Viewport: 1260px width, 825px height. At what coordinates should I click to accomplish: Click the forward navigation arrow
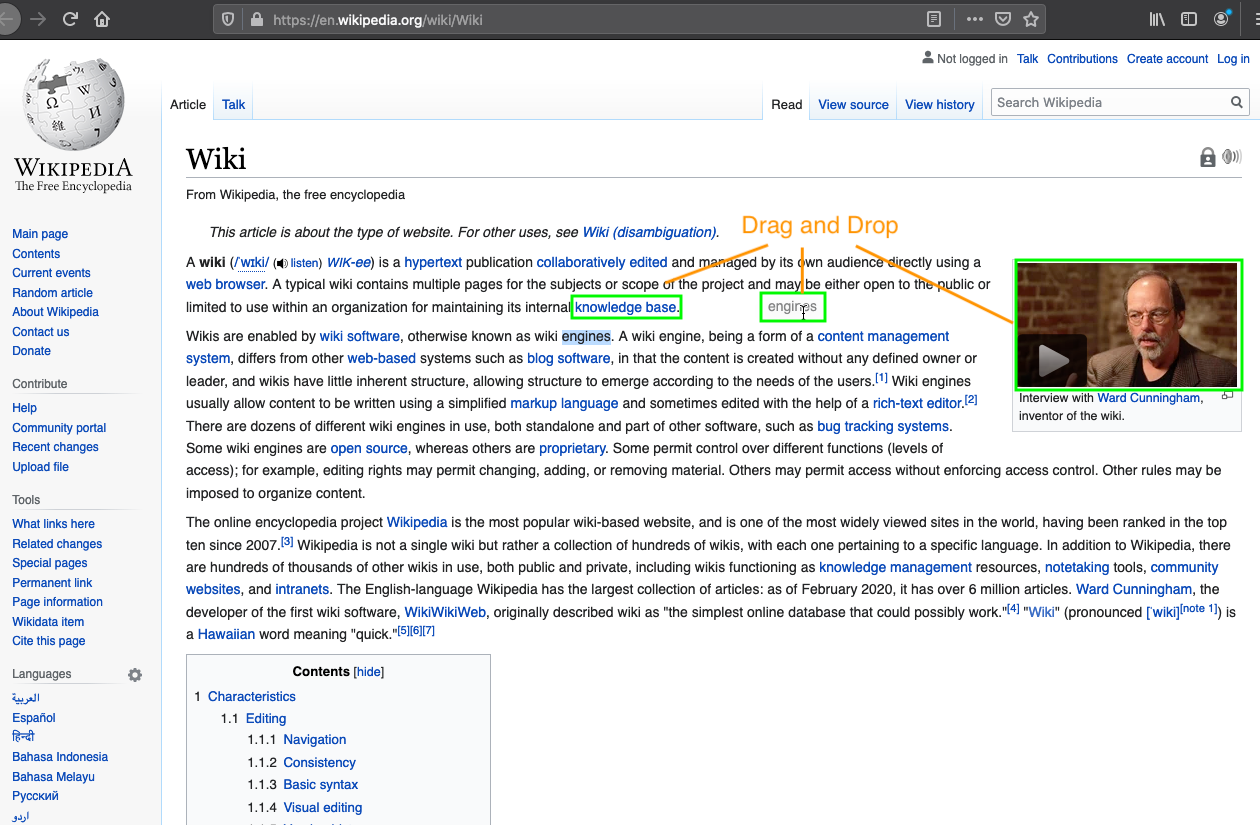(x=38, y=19)
